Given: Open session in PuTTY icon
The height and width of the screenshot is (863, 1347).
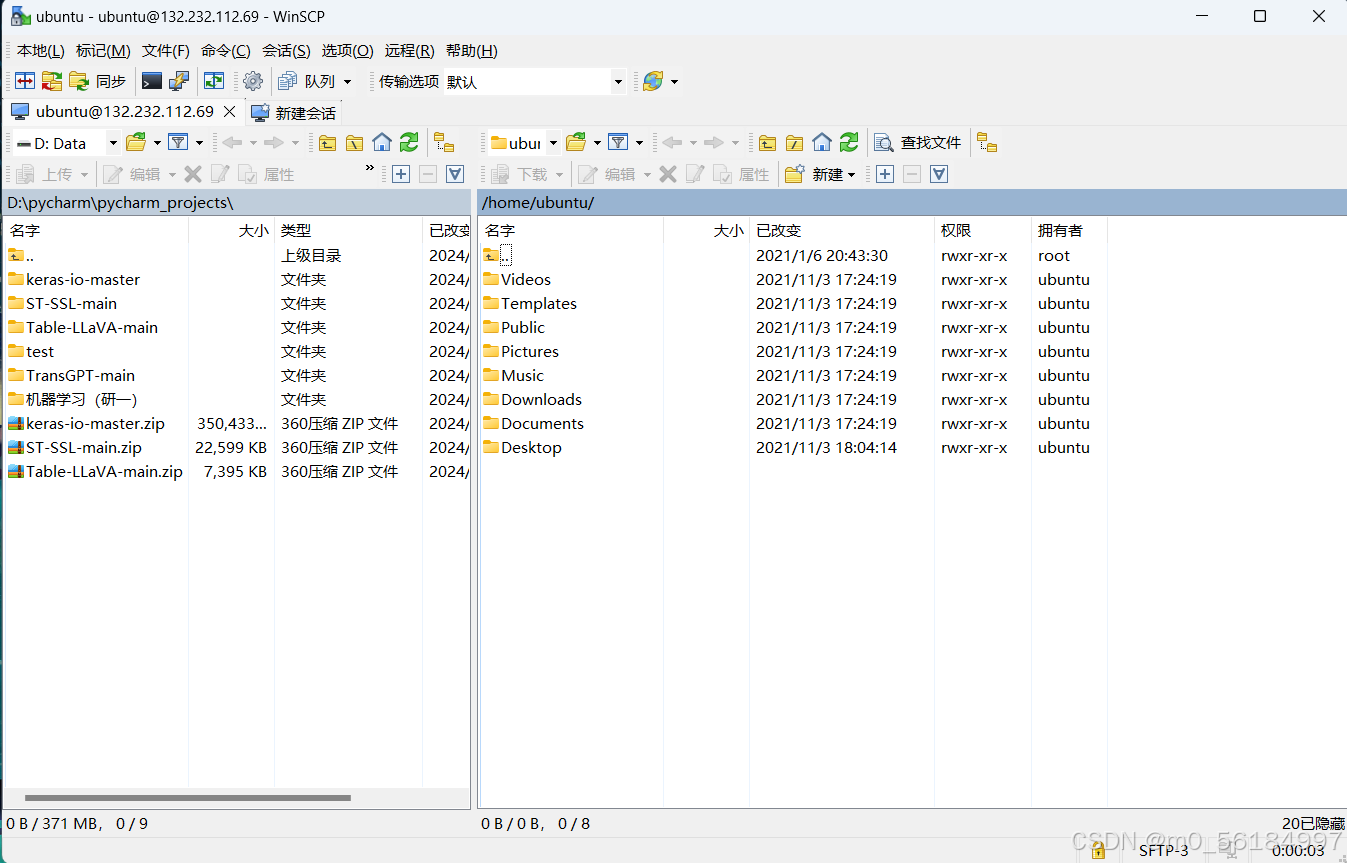Looking at the screenshot, I should [x=179, y=81].
